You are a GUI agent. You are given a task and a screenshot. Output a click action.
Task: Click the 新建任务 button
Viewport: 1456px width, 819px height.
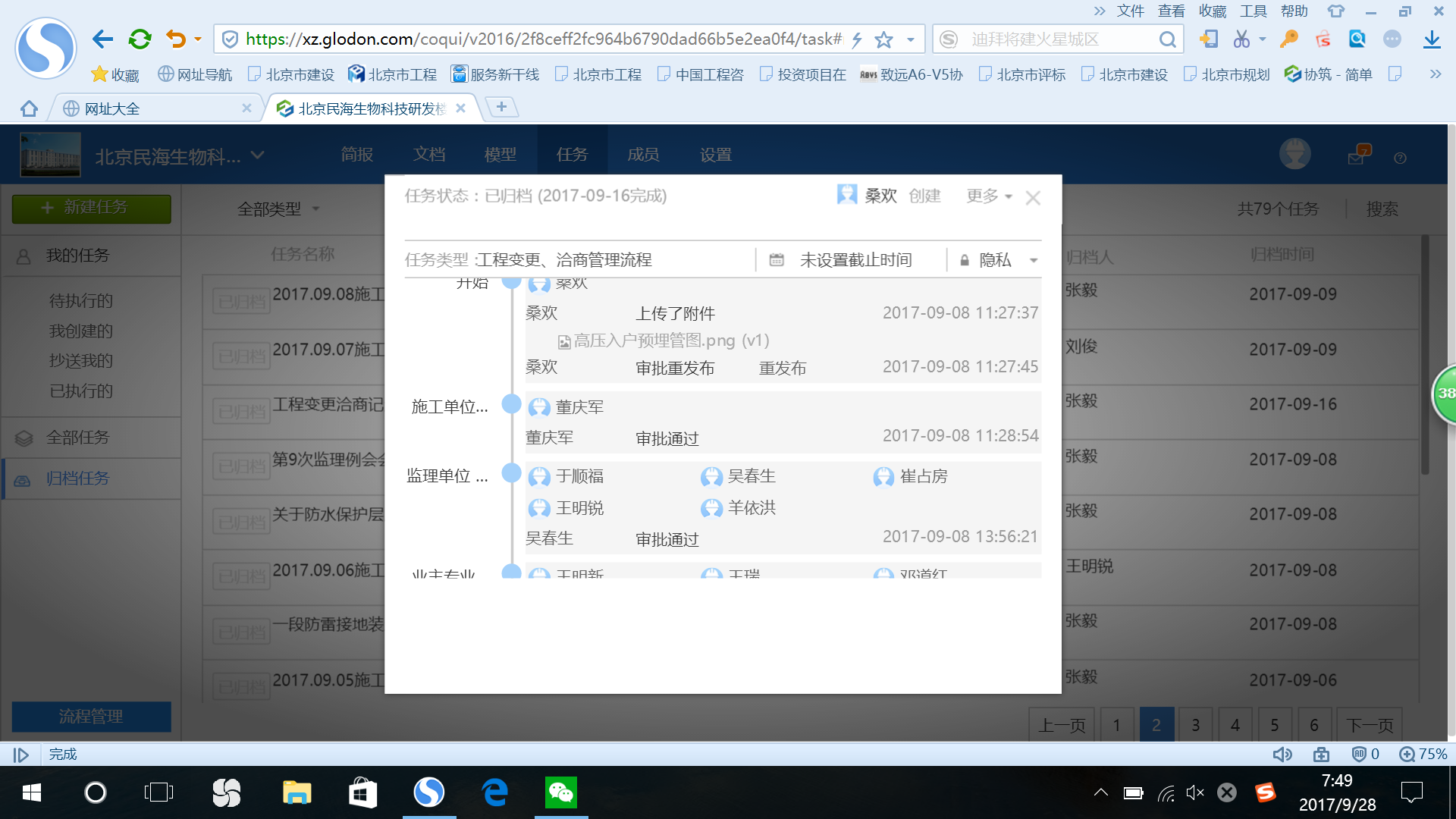coord(91,208)
